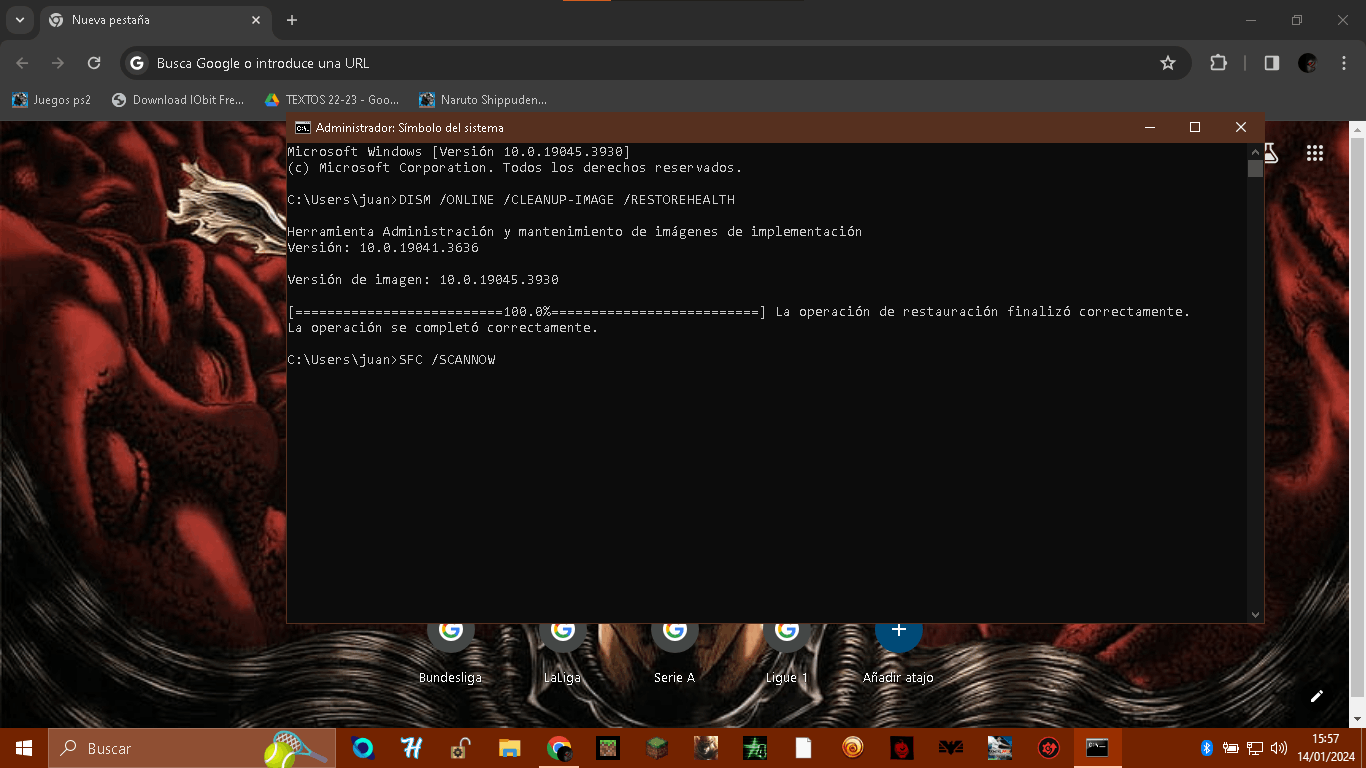The image size is (1366, 768).
Task: Open the blue ring app in taskbar
Action: pyautogui.click(x=363, y=748)
